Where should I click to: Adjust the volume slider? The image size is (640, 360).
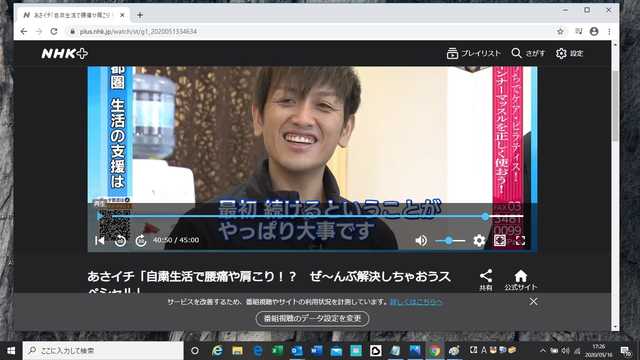[450, 241]
